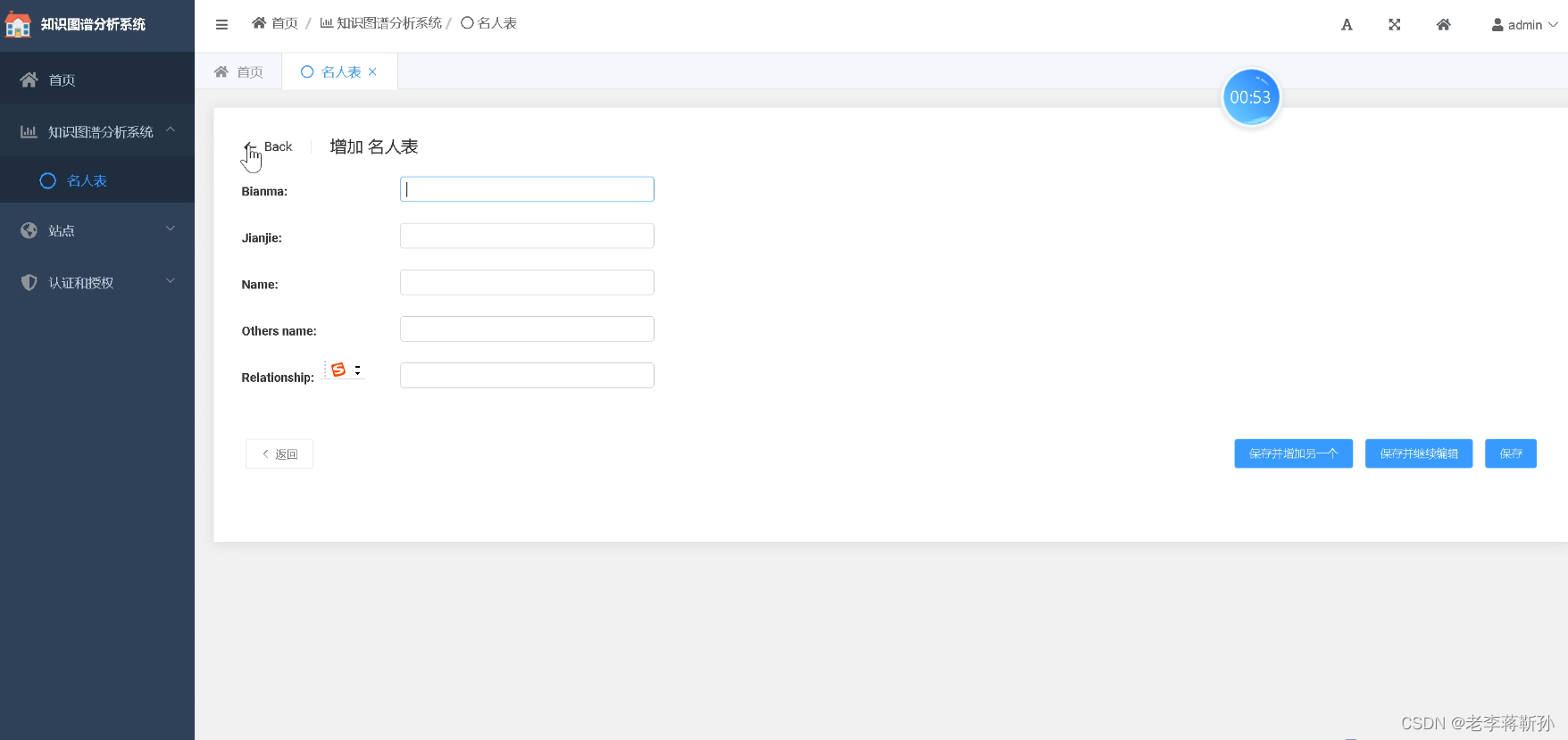Click the hamburger menu collapse icon
Viewport: 1568px width, 740px height.
[x=221, y=25]
